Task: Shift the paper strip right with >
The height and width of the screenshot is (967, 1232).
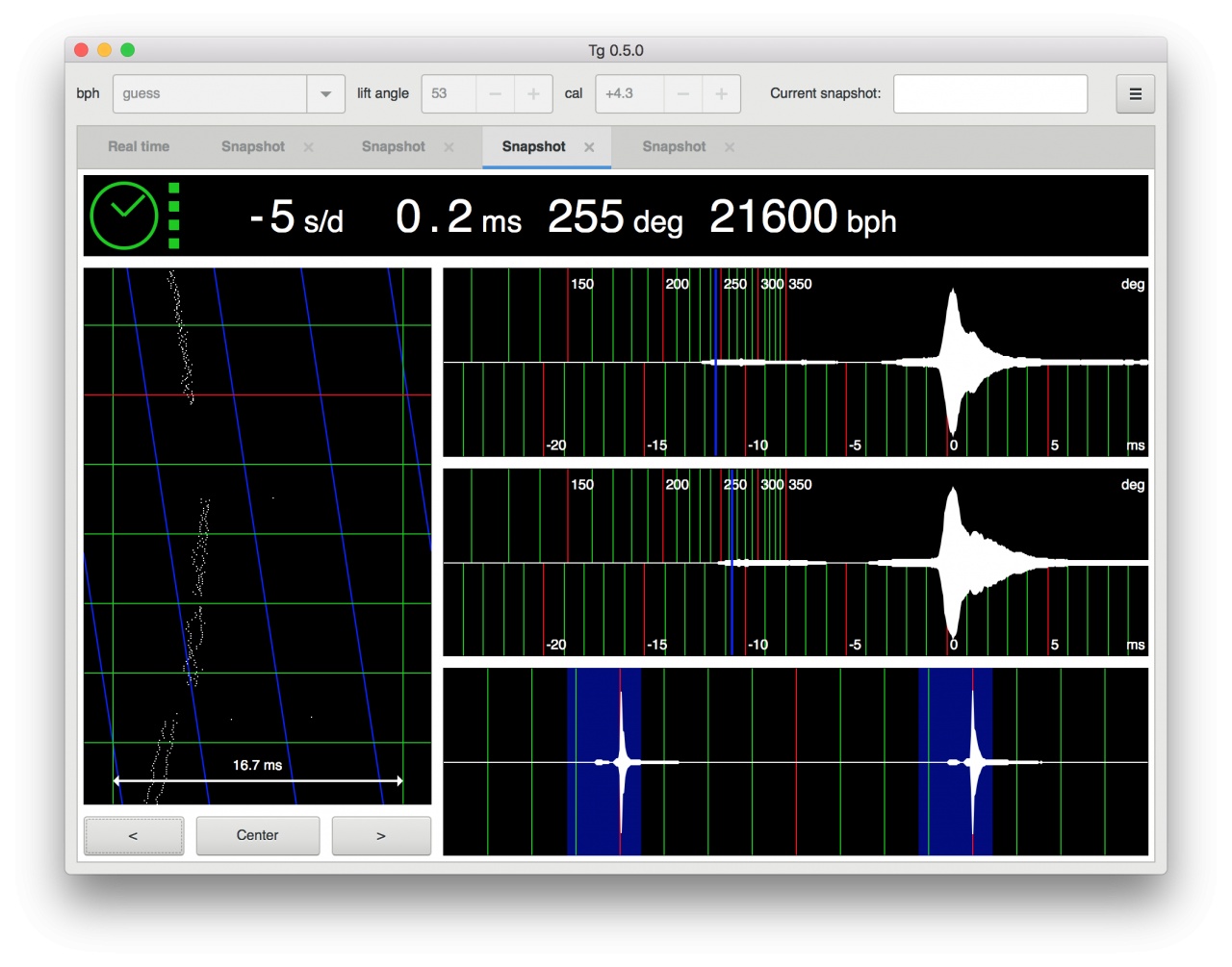Action: coord(381,835)
